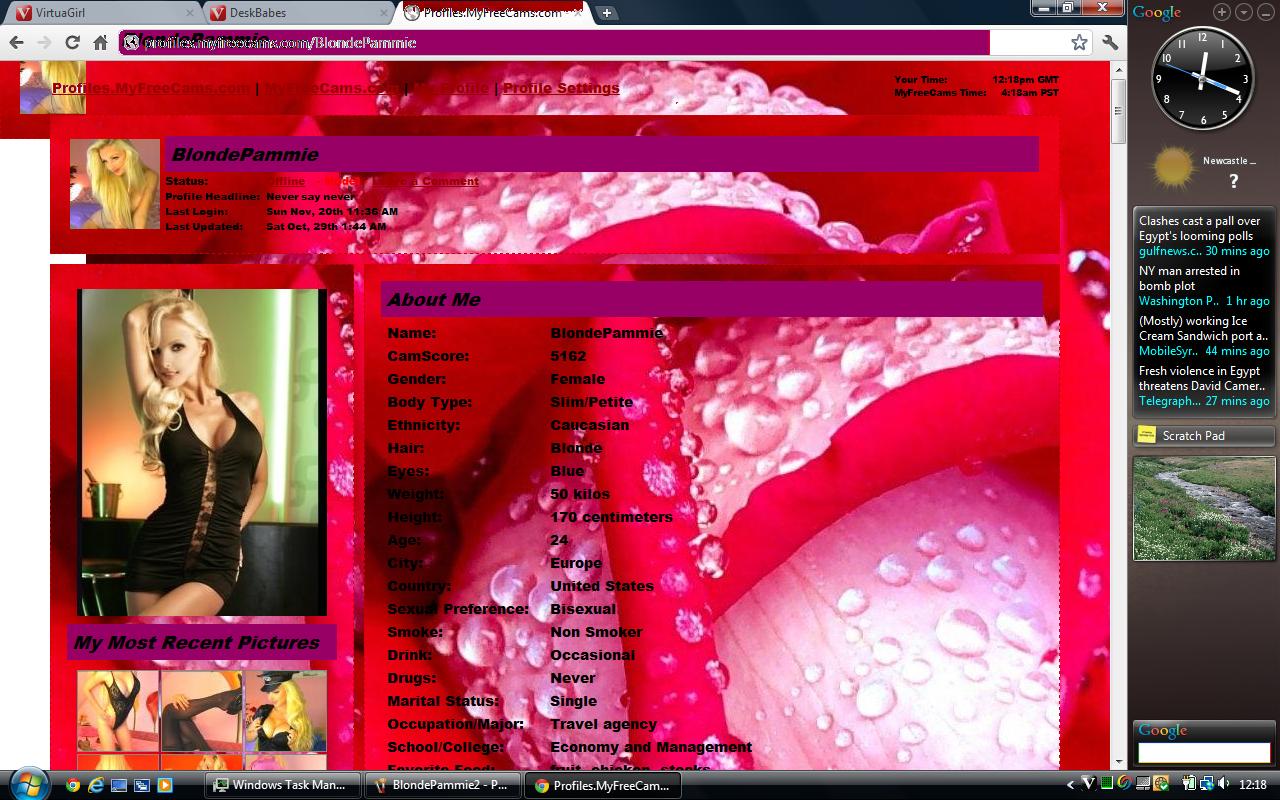Open the Profile Settings link

tap(561, 88)
